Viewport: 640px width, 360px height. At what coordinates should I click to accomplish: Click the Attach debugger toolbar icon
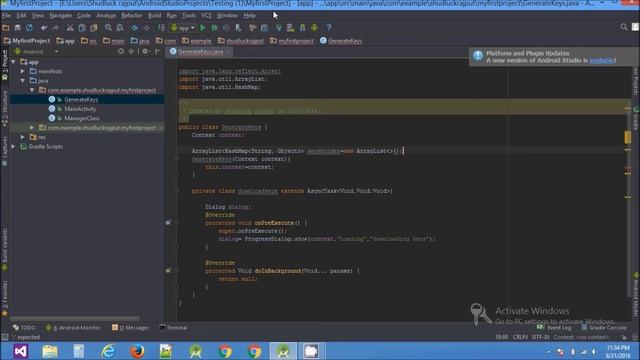(238, 28)
